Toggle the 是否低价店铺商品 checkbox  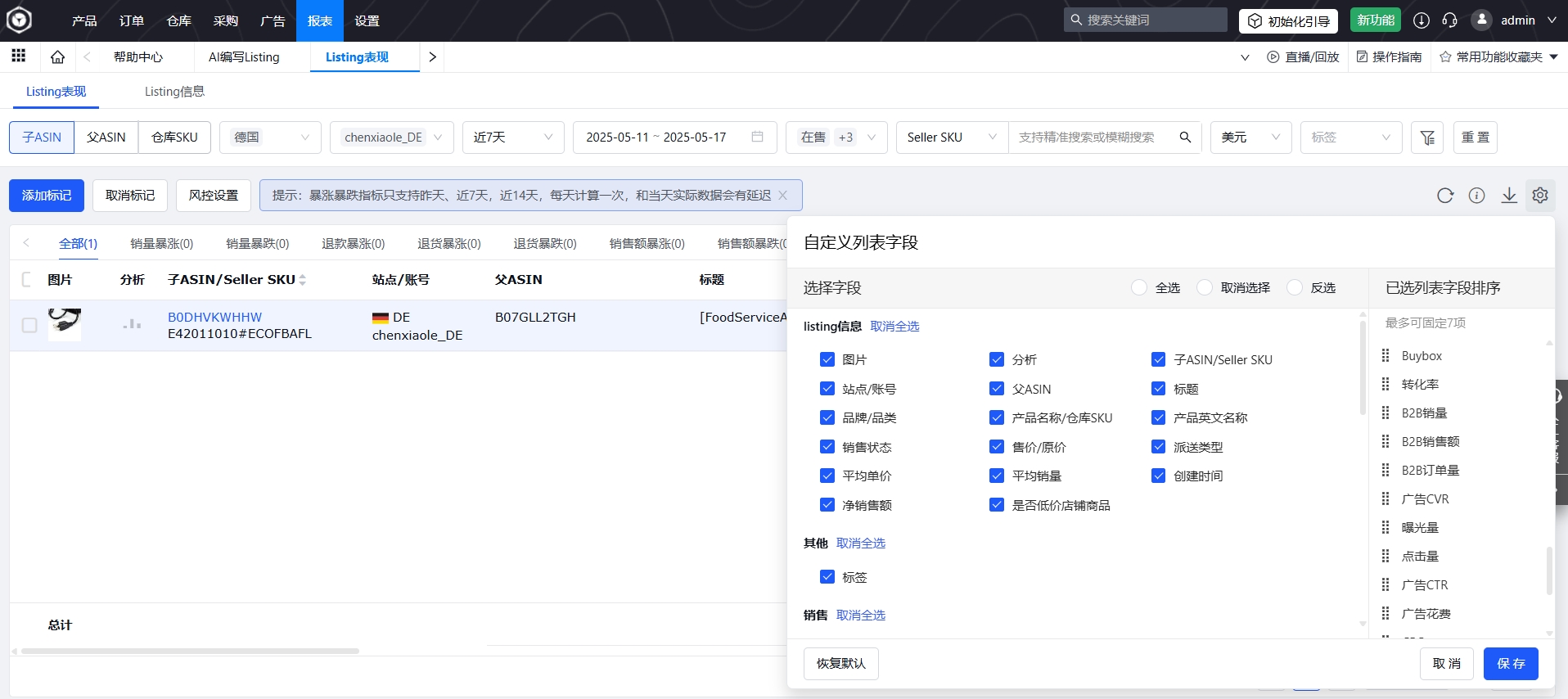997,505
